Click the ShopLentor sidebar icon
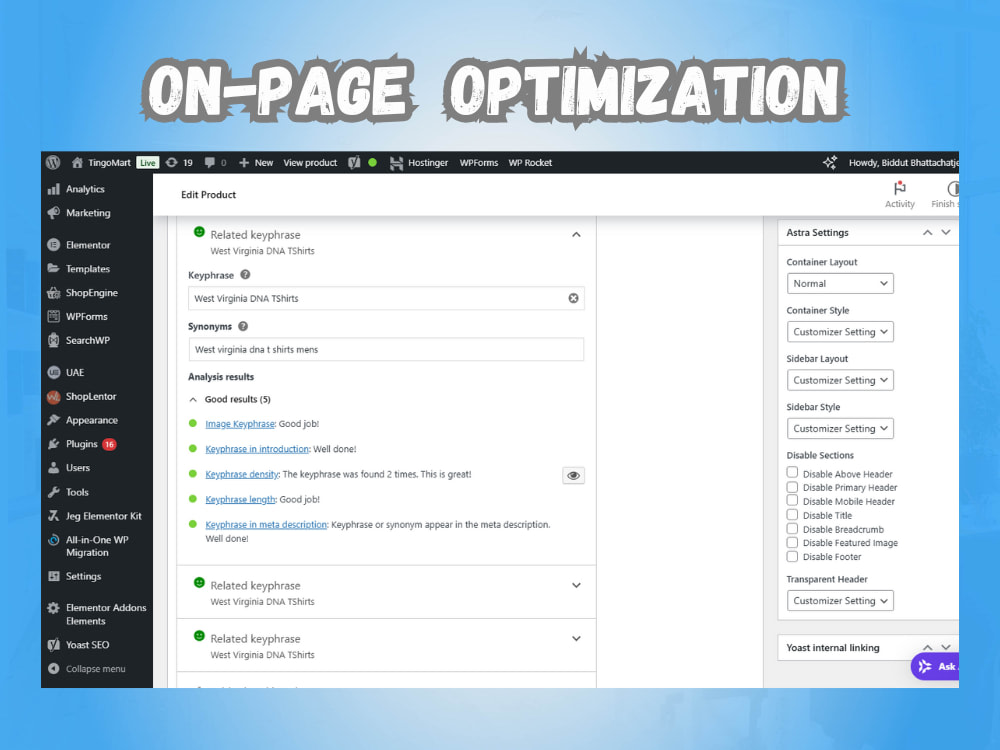Image resolution: width=1000 pixels, height=750 pixels. (54, 396)
